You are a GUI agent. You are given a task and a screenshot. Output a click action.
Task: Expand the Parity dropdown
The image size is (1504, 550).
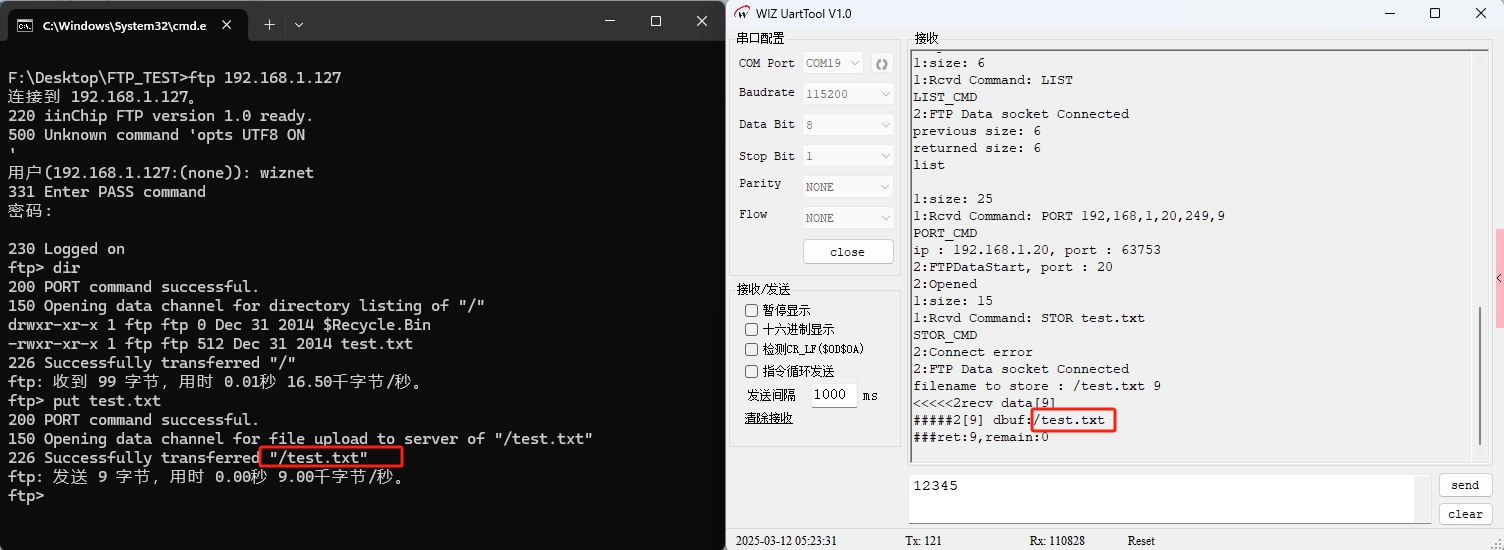click(x=848, y=187)
